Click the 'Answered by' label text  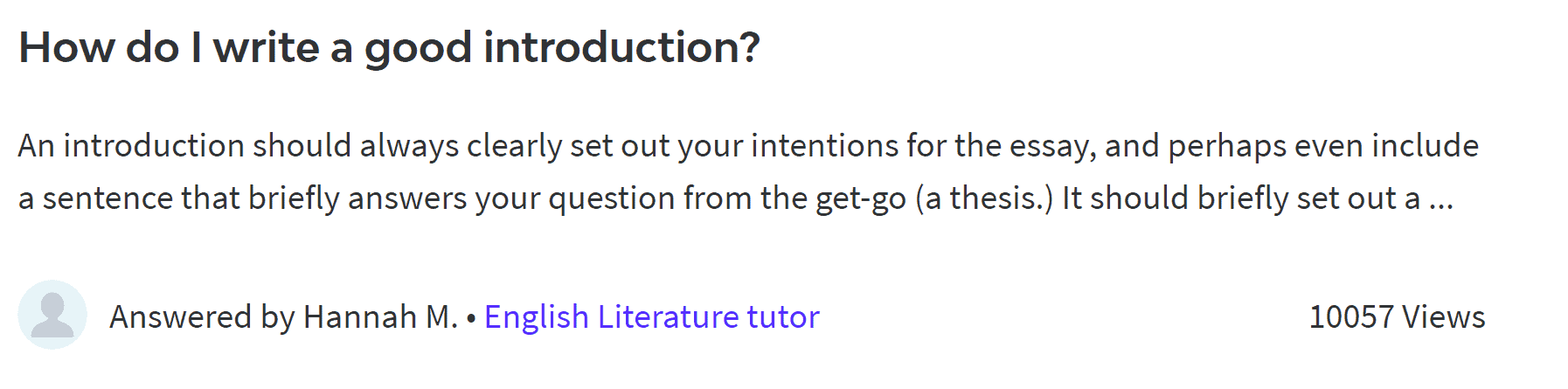click(202, 317)
